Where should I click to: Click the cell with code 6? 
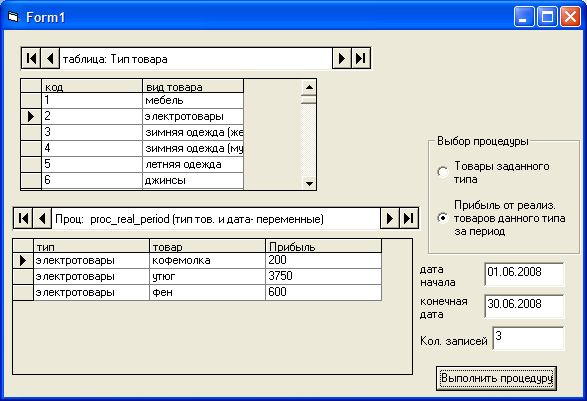coord(92,180)
